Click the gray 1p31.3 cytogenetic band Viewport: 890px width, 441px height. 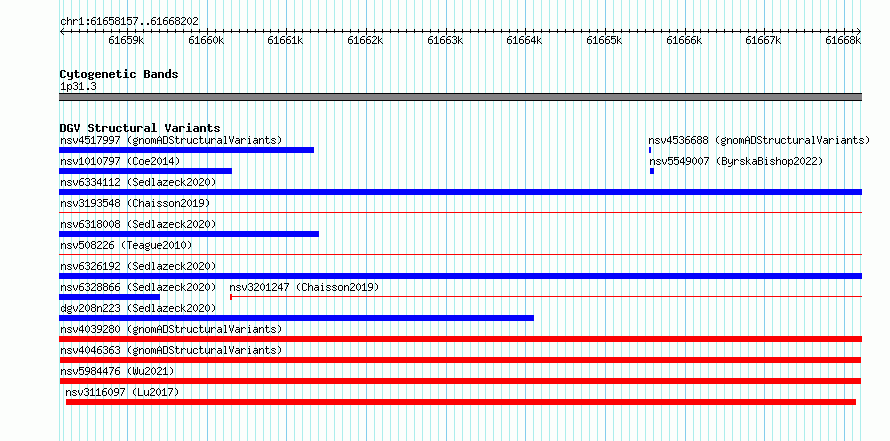460,97
